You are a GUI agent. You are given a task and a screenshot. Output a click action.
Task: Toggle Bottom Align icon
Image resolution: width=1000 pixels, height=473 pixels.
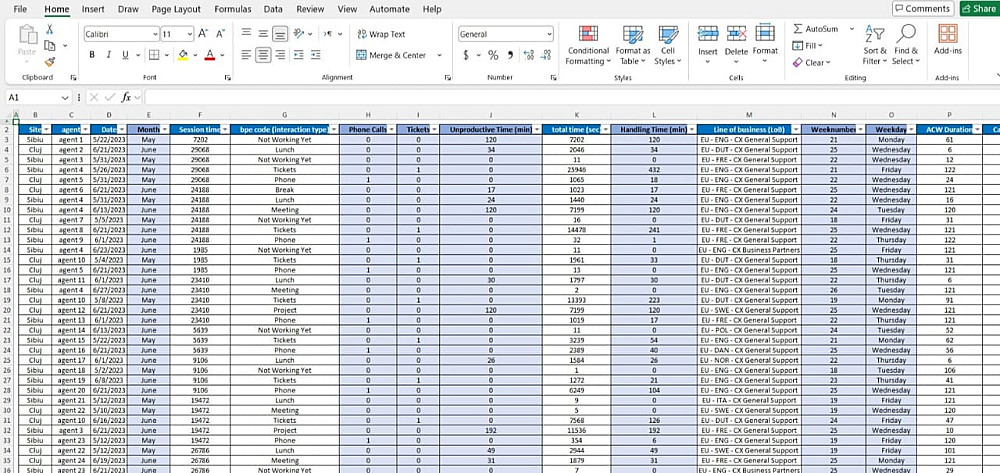[279, 34]
